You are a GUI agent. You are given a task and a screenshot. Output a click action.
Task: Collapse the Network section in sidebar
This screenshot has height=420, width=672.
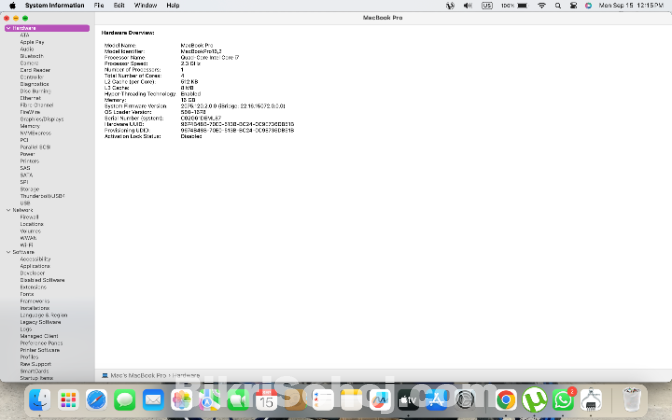click(7, 210)
